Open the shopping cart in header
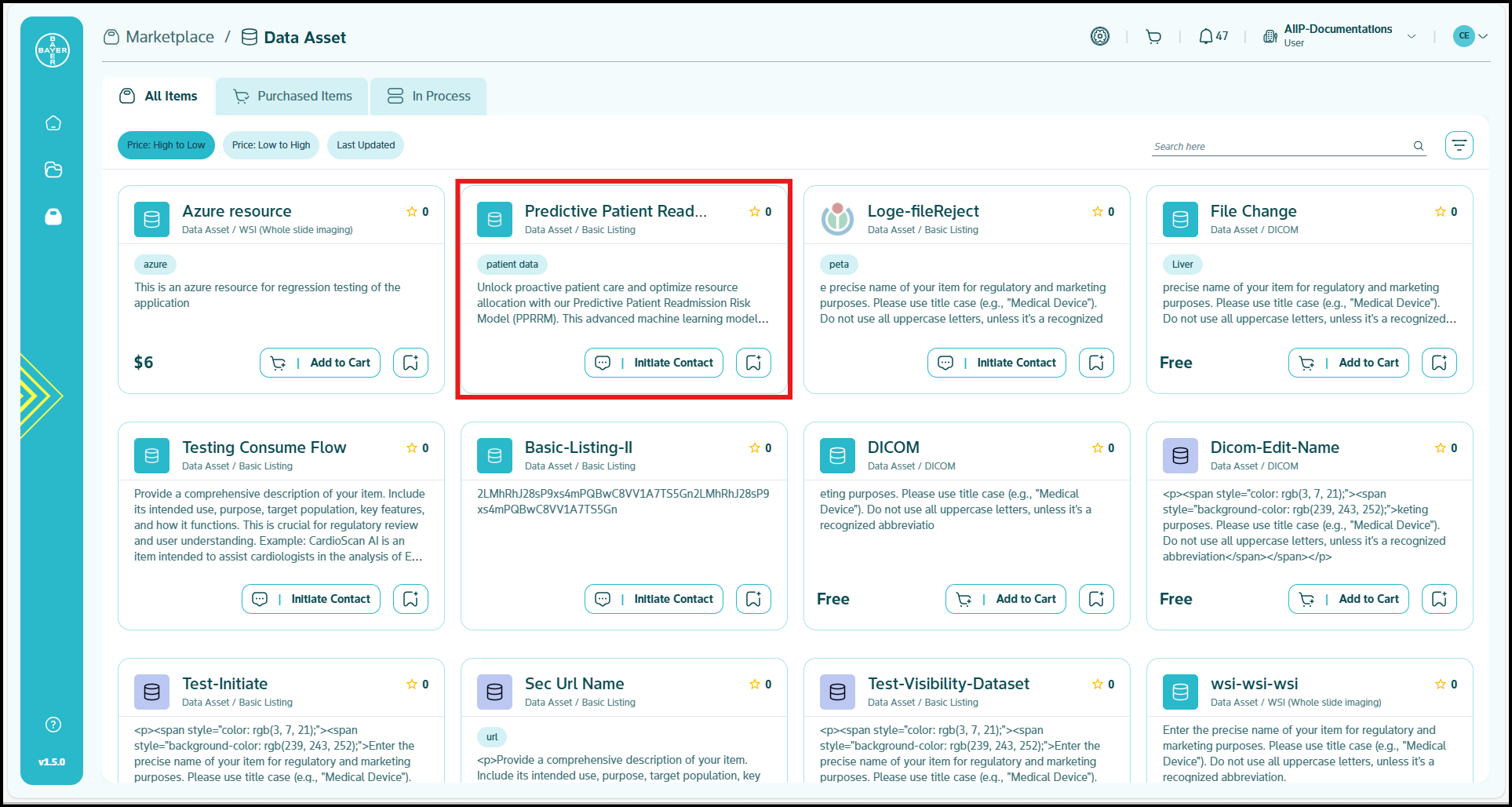Screen dimensions: 1512x807 pyautogui.click(x=1153, y=37)
